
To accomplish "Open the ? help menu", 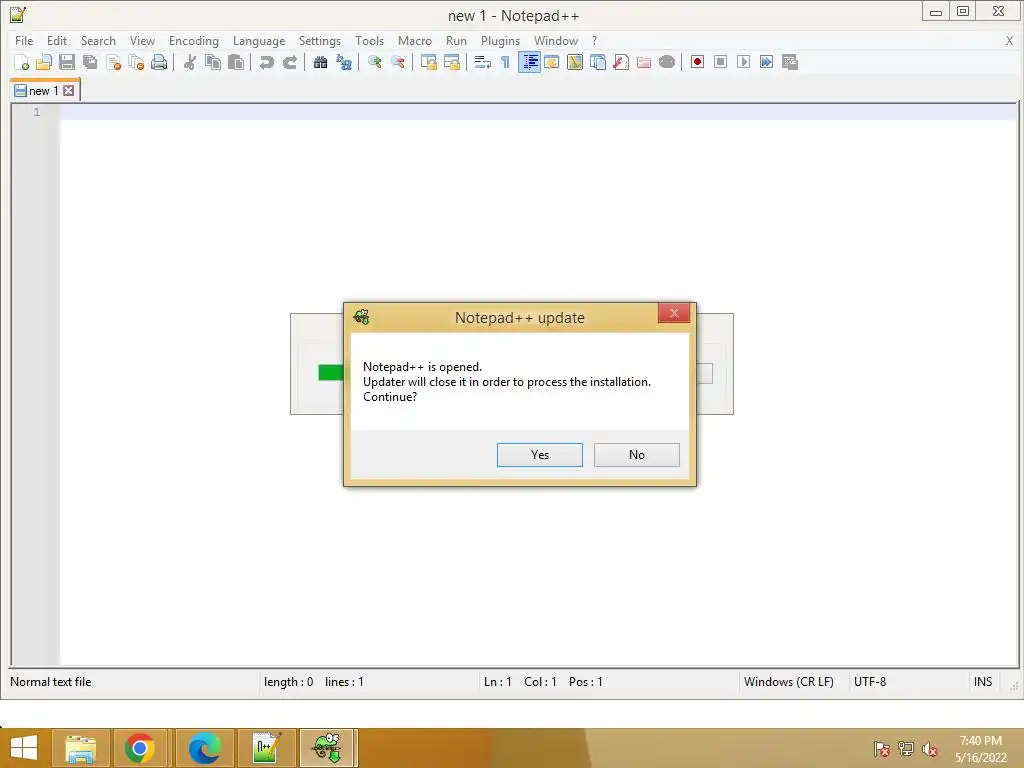I will (594, 40).
